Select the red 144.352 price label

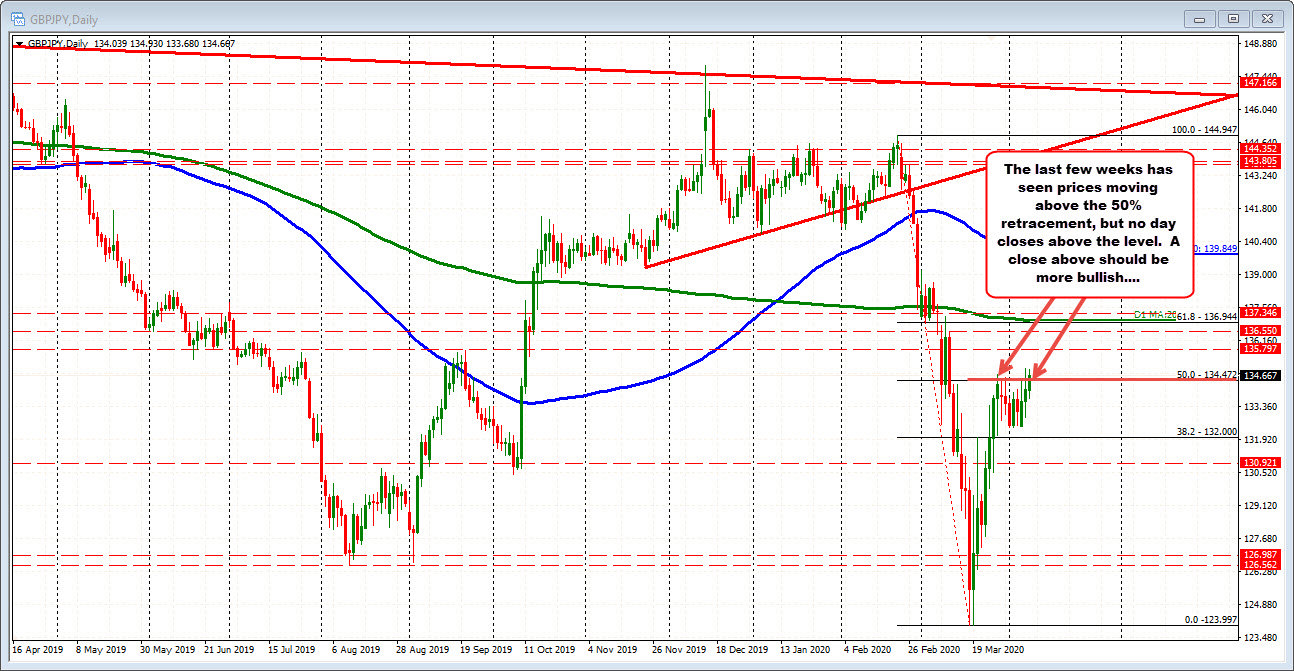(x=1259, y=148)
